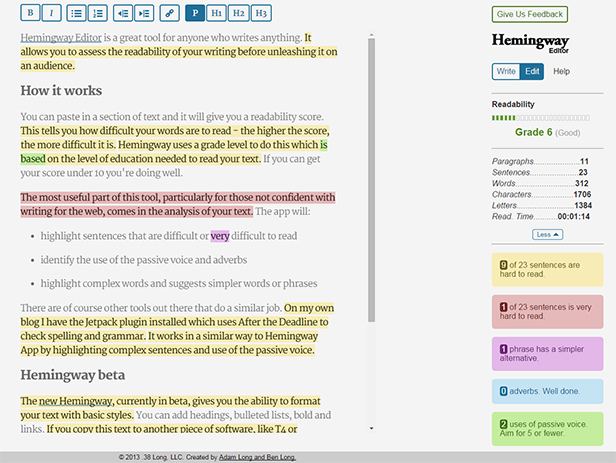Click the outdent icon
616x463 pixels.
123,14
